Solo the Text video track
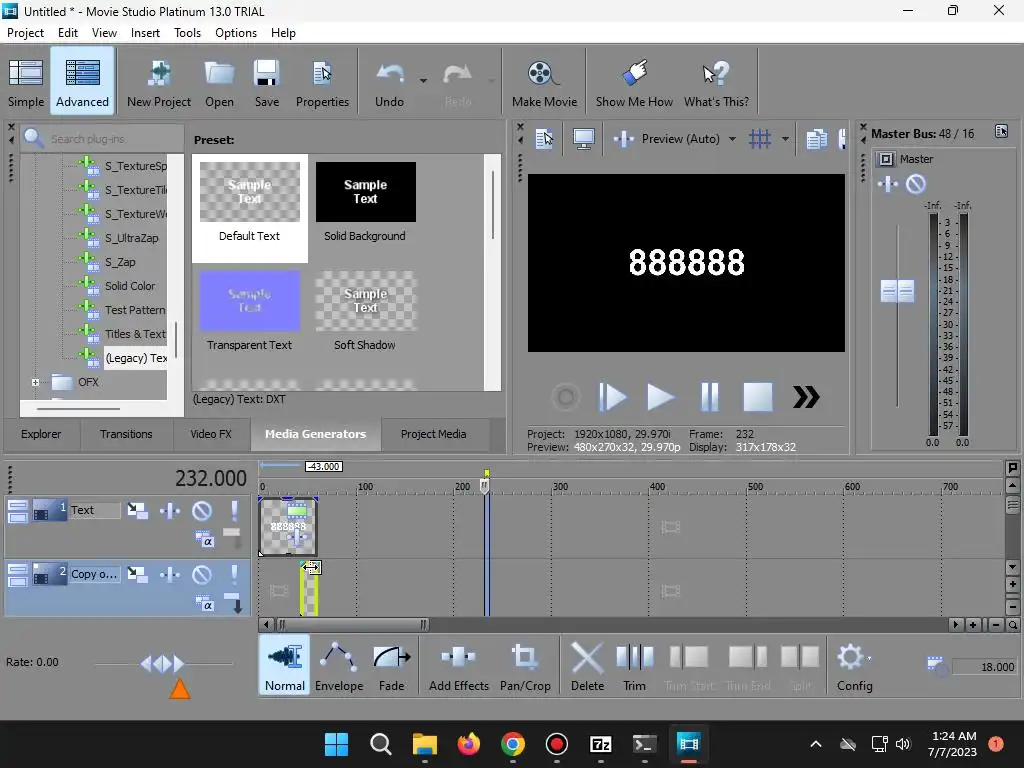Screen dimensions: 1024x768 [234, 511]
